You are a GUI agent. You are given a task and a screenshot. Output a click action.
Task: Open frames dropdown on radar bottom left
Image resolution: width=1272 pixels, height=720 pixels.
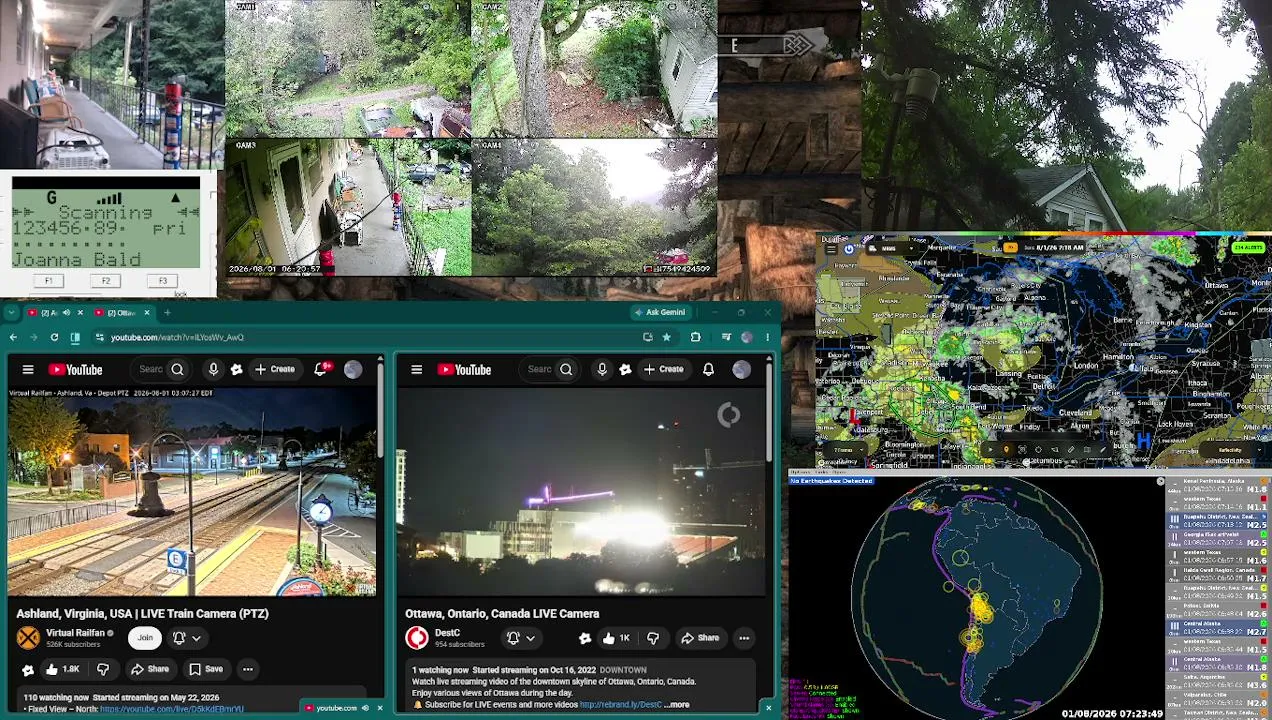844,450
